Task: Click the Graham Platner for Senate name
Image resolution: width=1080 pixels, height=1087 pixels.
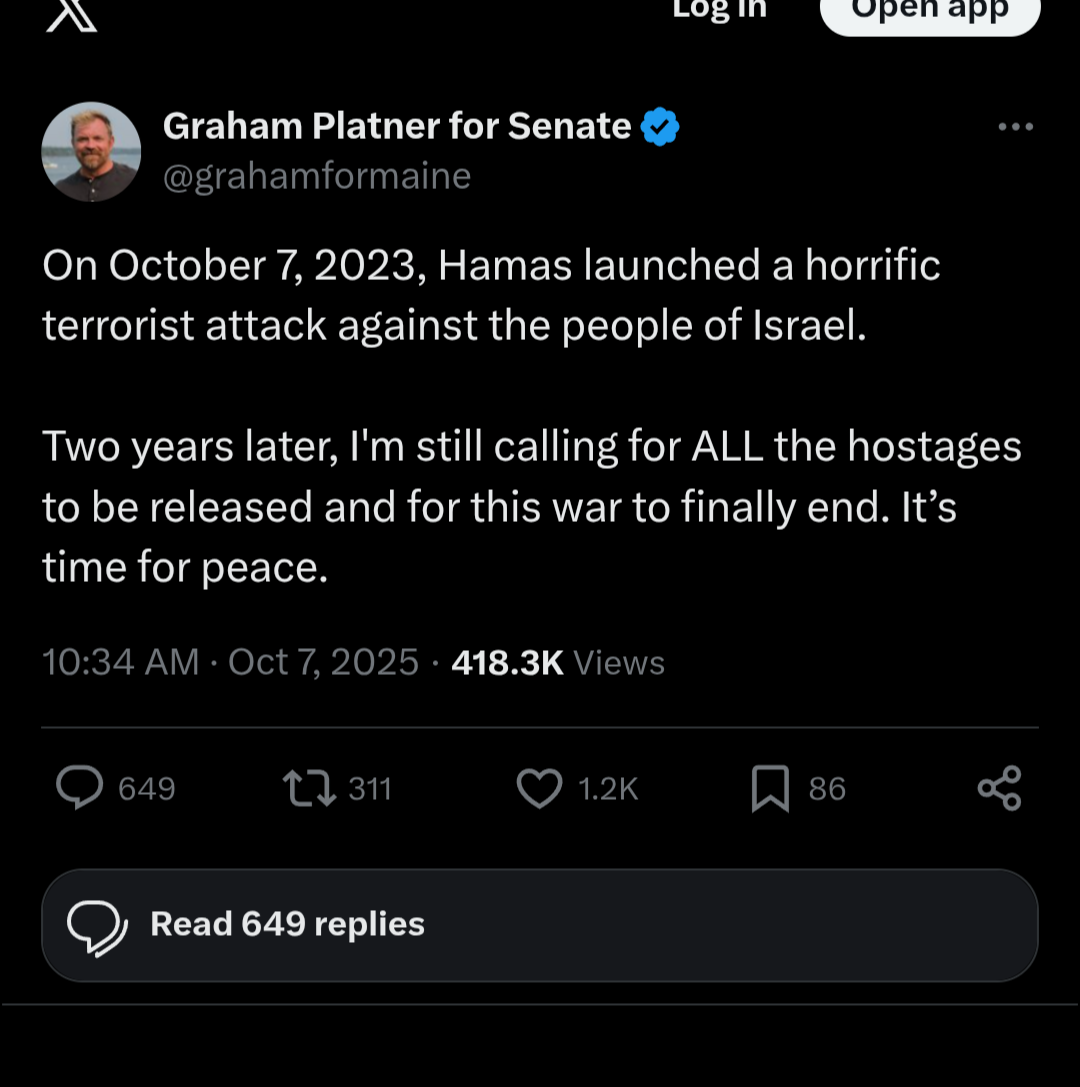Action: tap(397, 126)
